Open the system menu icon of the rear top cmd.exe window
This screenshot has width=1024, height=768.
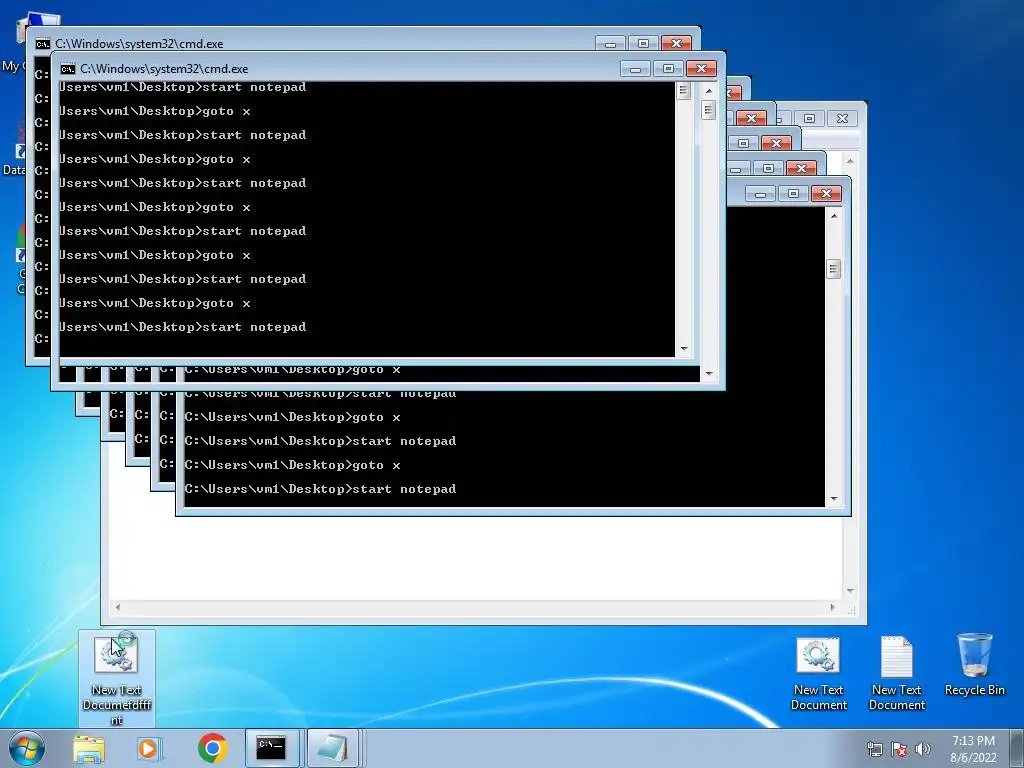(x=42, y=44)
